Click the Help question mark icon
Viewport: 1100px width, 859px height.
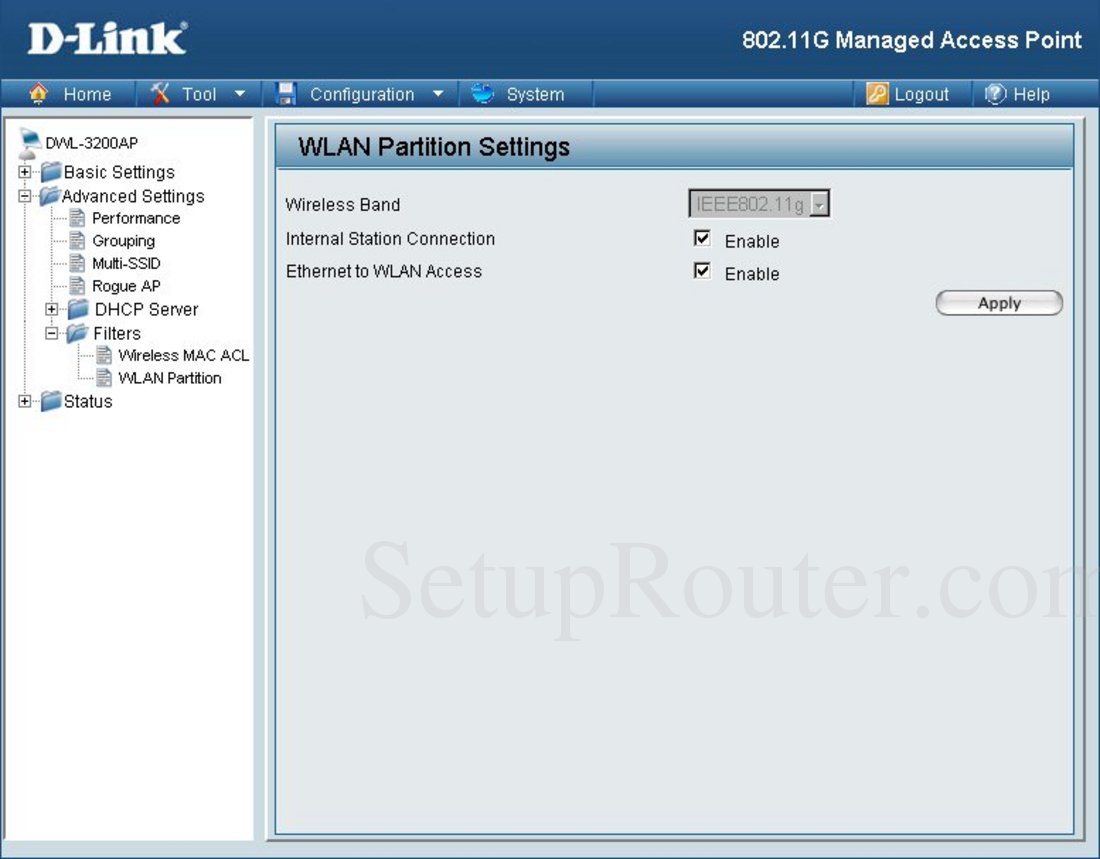[x=995, y=94]
